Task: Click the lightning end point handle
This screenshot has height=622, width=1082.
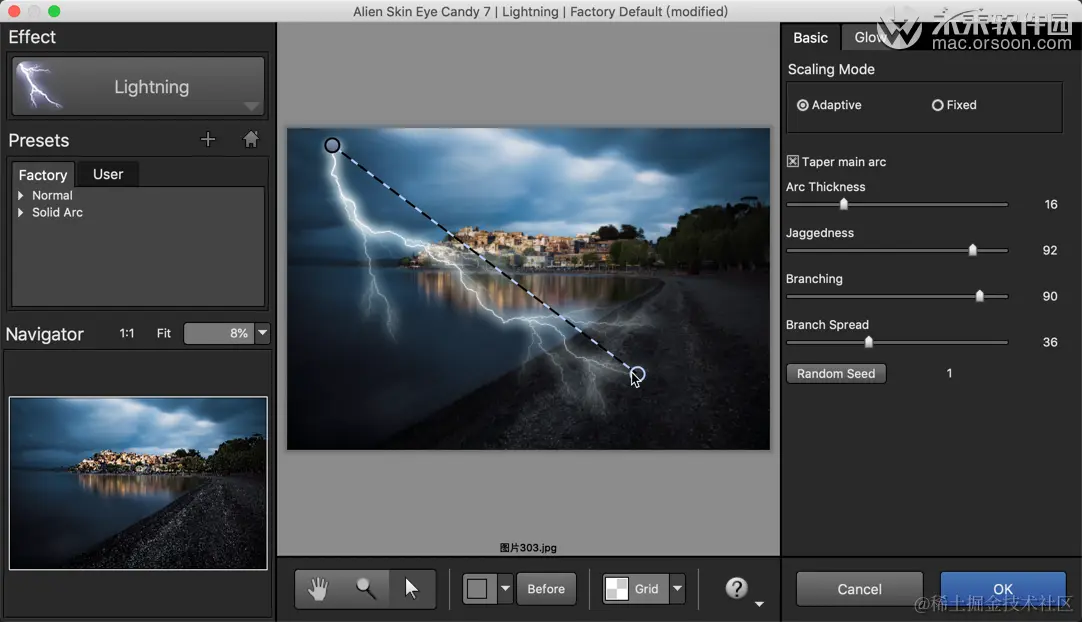Action: [x=637, y=375]
